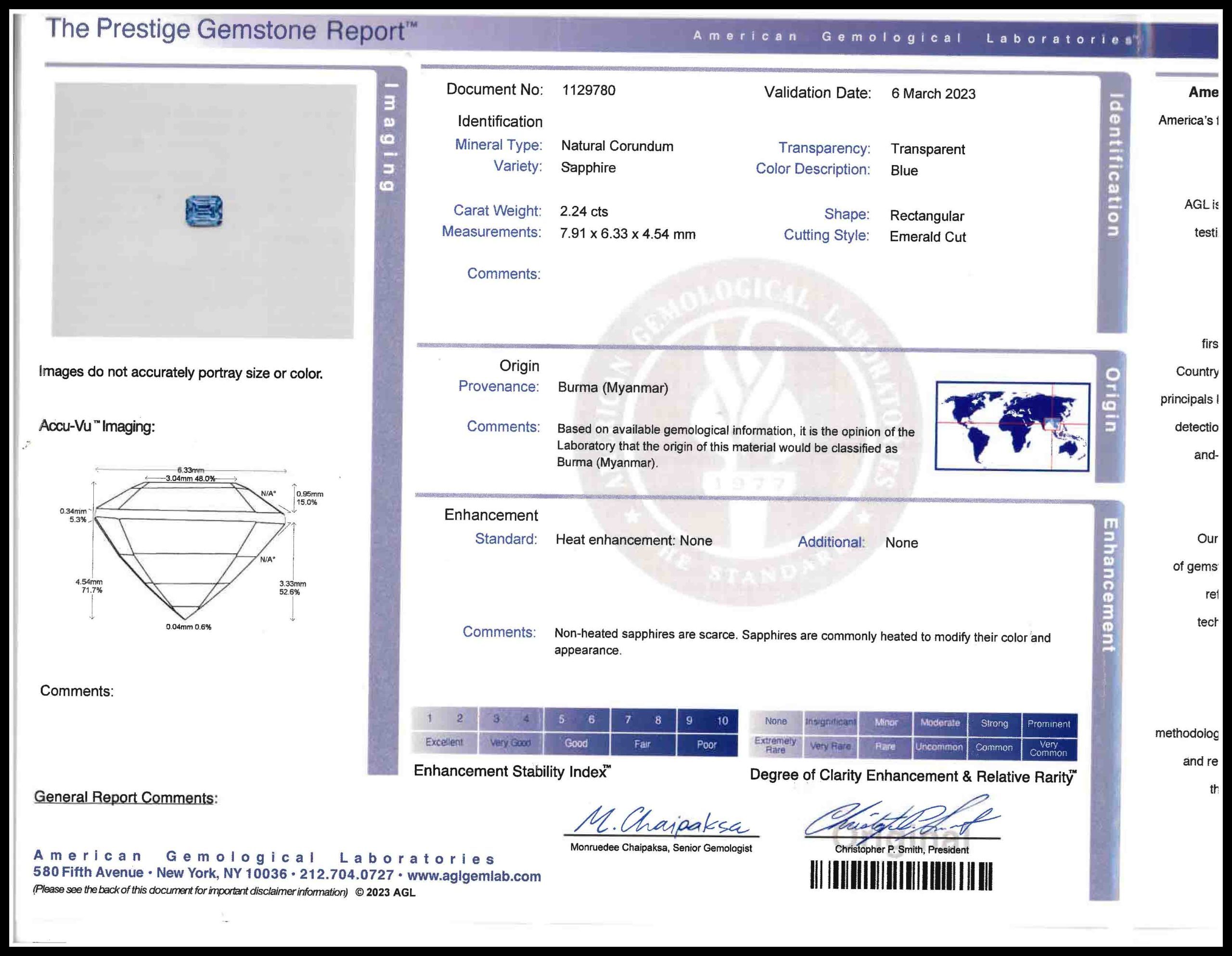This screenshot has height=956, width=1232.
Task: Click the Excellent cell in stability index
Action: tap(444, 742)
